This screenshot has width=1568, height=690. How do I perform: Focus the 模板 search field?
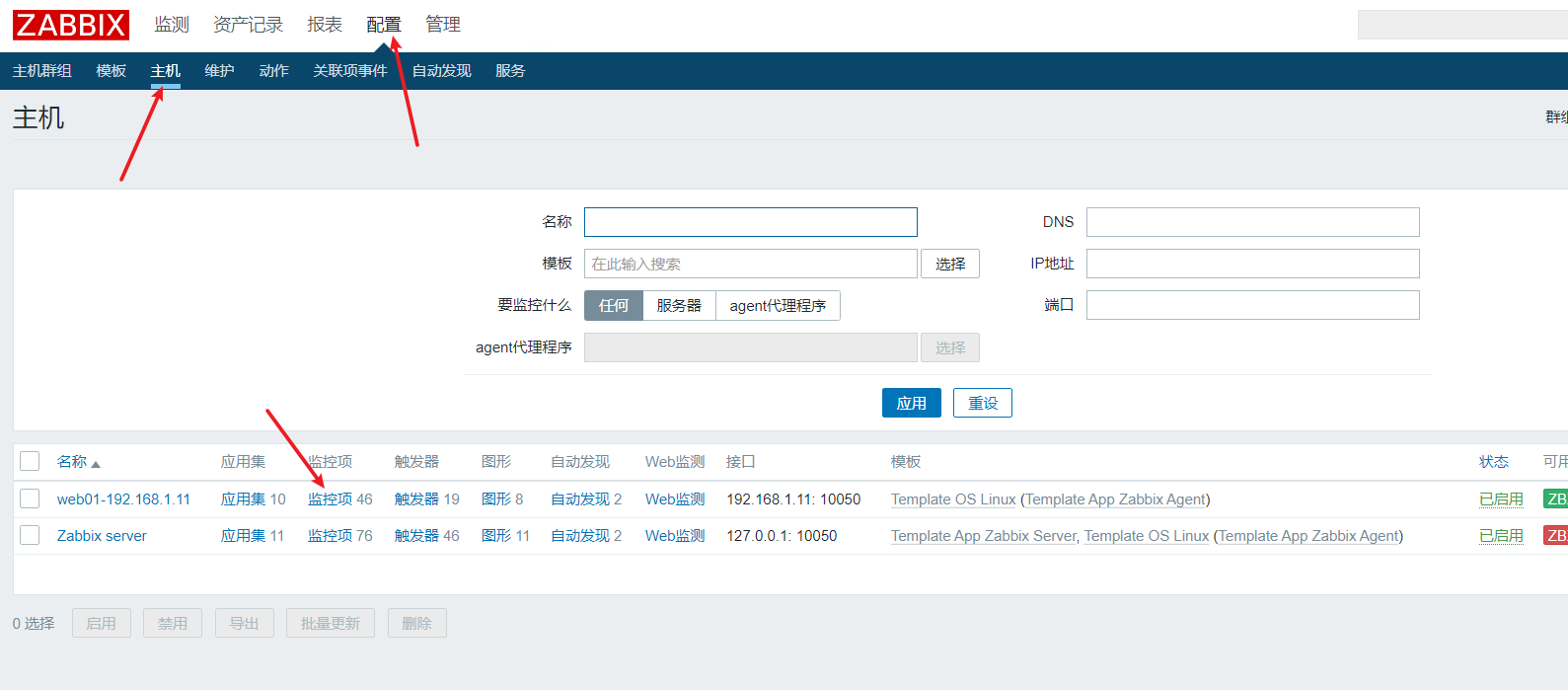pyautogui.click(x=751, y=264)
